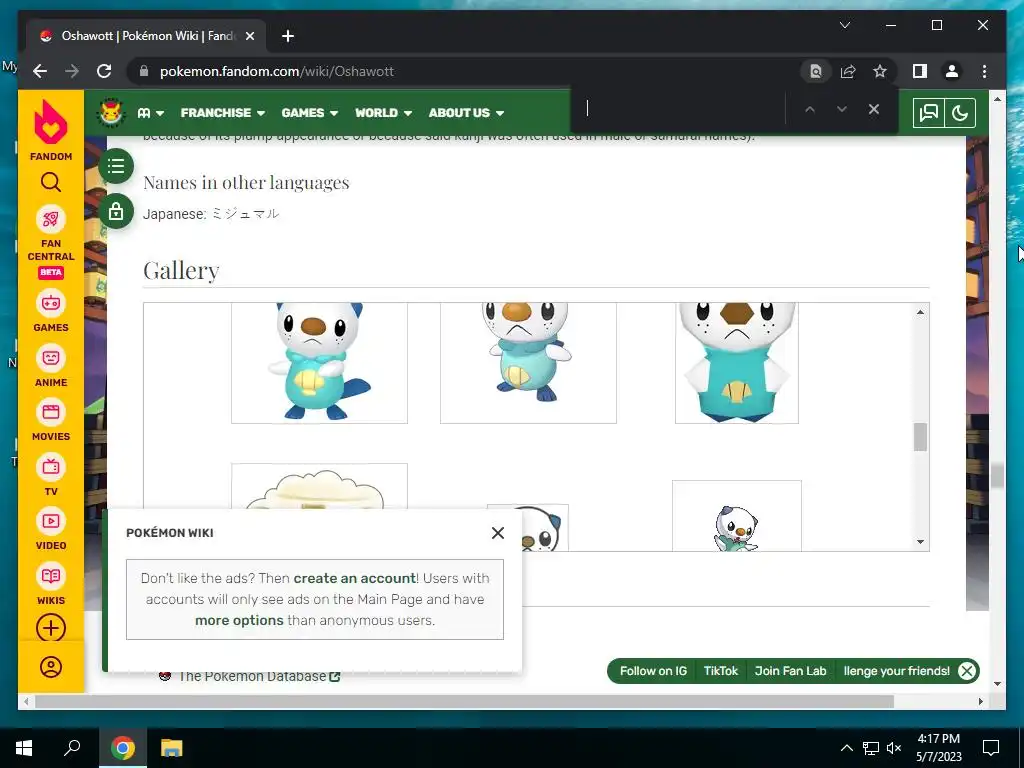Reload the Oshawott page

point(104,71)
